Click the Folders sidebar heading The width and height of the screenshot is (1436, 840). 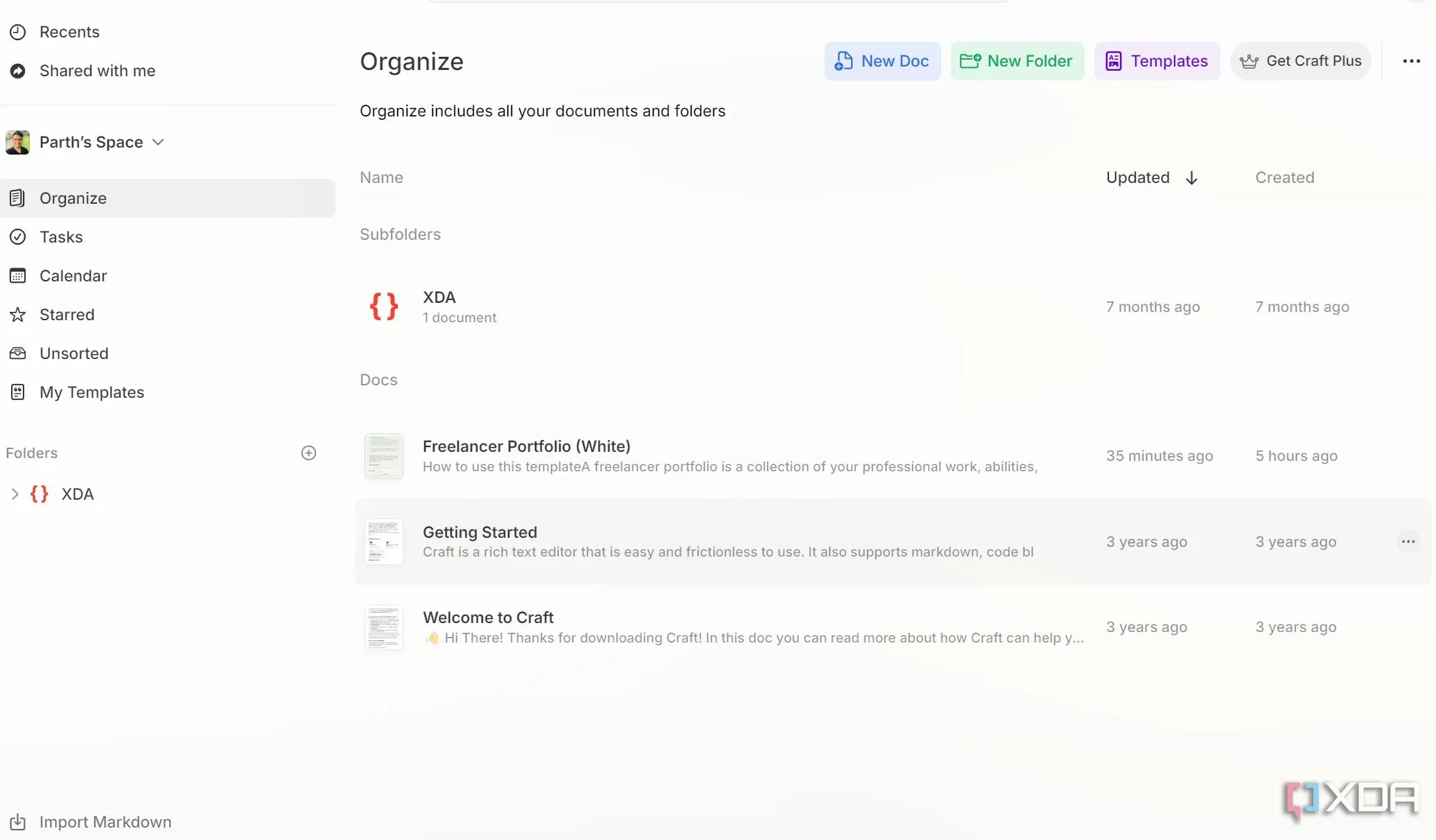[31, 453]
